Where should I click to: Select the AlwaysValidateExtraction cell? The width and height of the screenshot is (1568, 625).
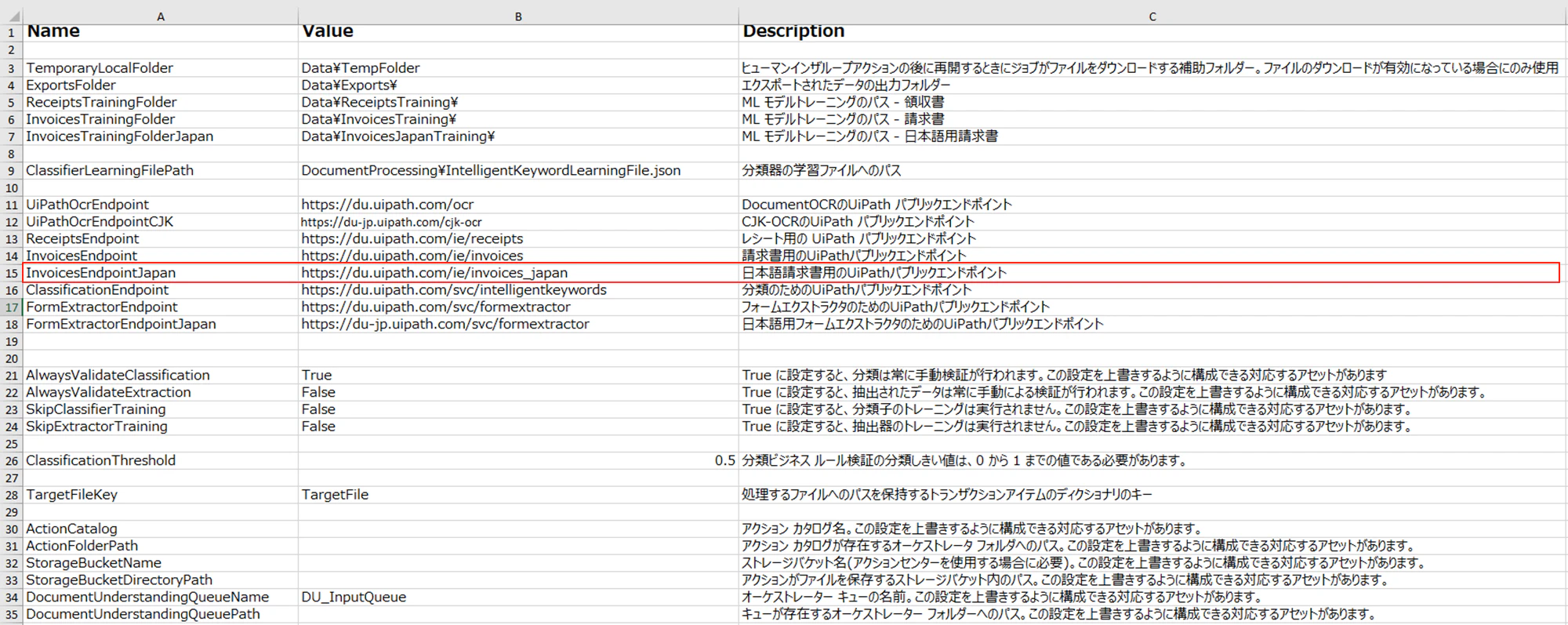pyautogui.click(x=161, y=392)
